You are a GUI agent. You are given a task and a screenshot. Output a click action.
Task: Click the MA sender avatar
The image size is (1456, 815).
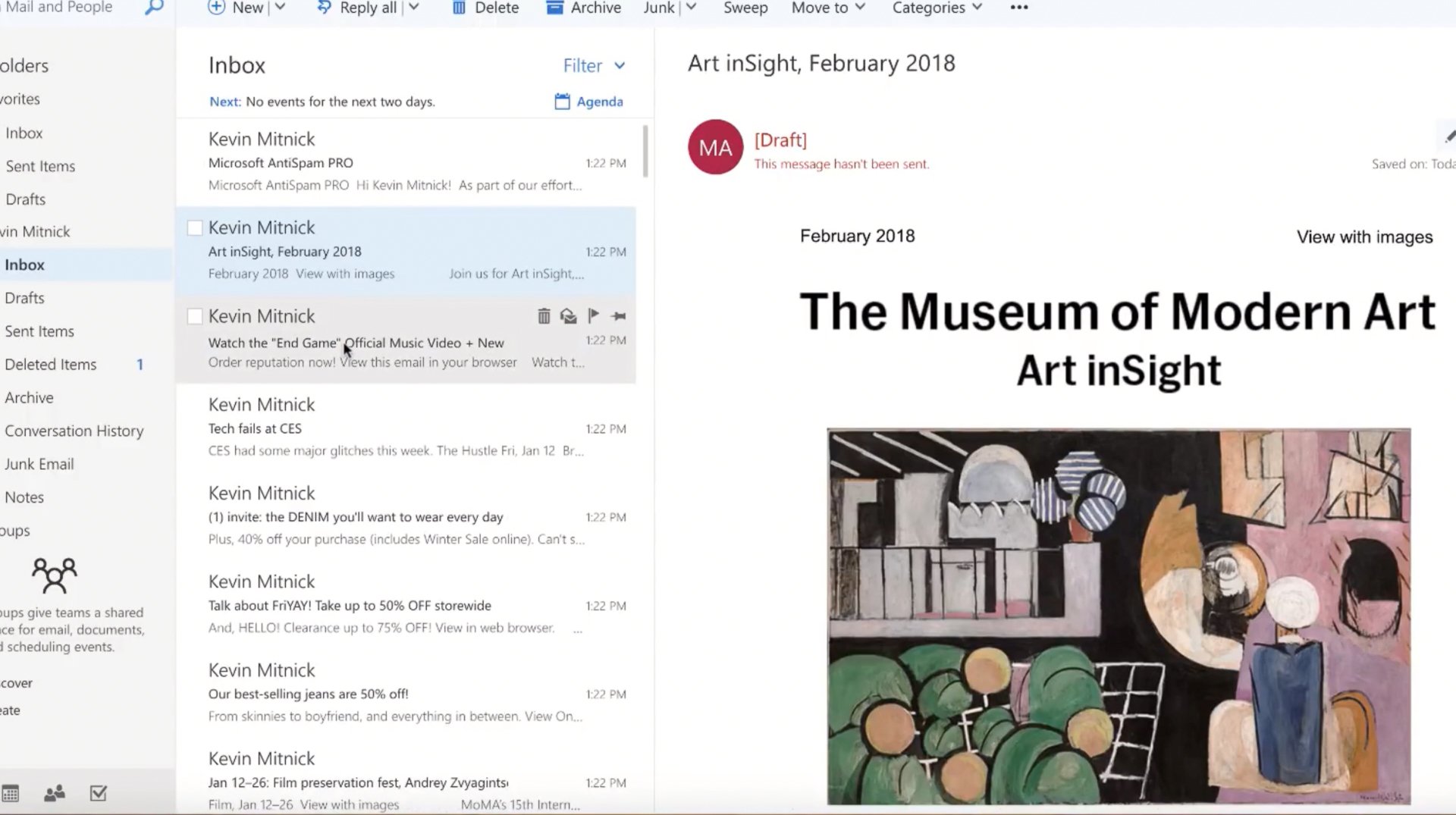(715, 147)
